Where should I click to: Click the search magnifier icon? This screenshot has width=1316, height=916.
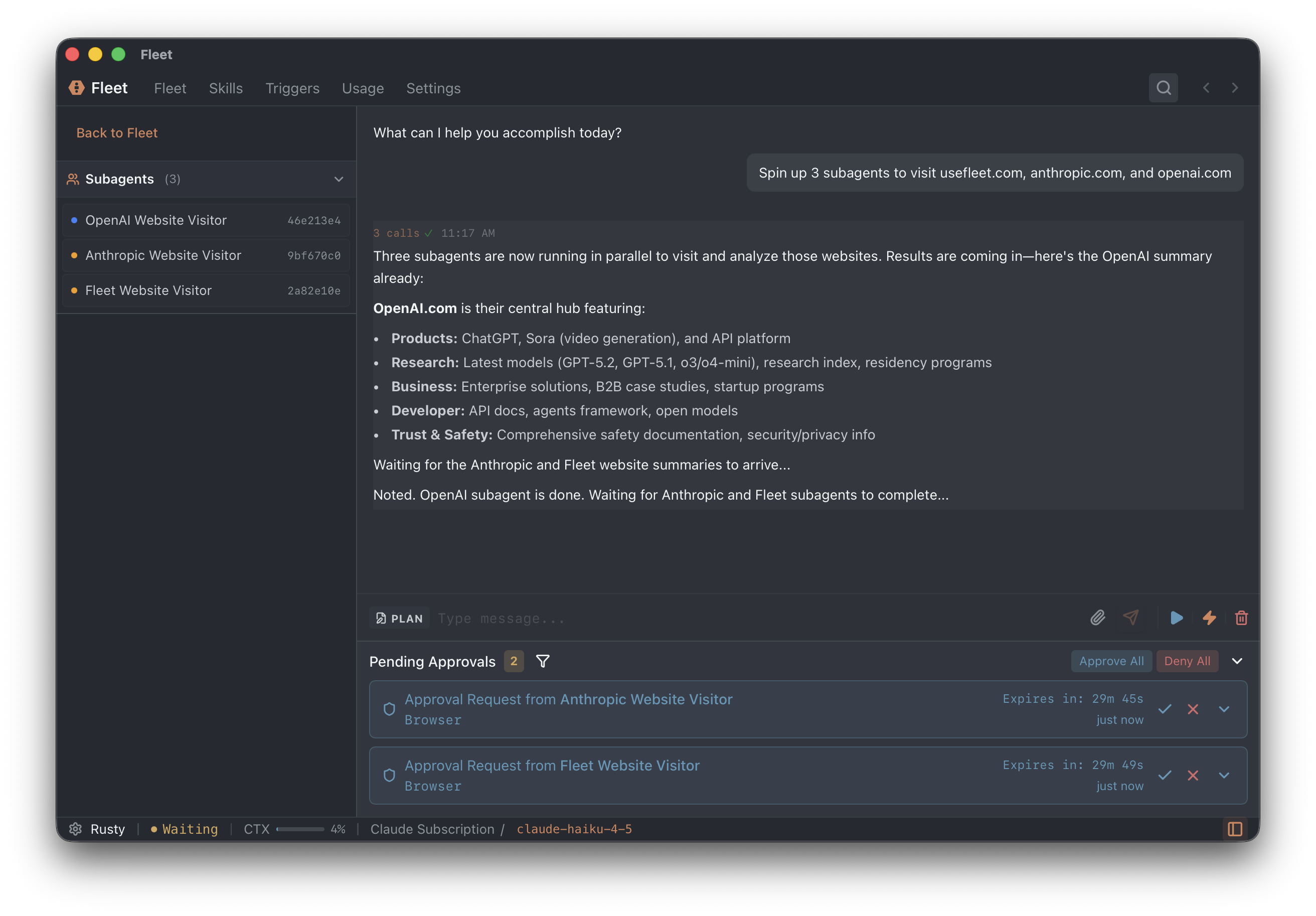pos(1163,88)
